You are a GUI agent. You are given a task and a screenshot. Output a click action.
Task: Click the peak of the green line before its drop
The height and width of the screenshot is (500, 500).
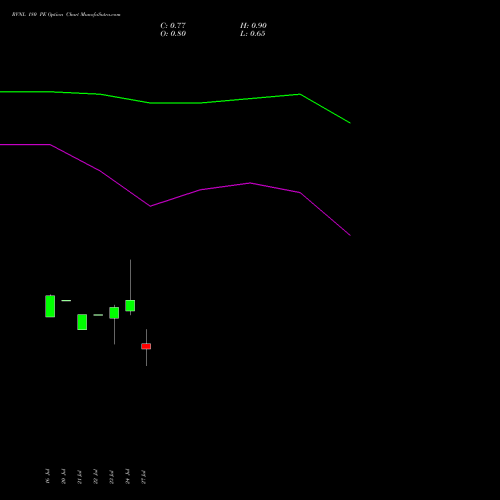[299, 94]
